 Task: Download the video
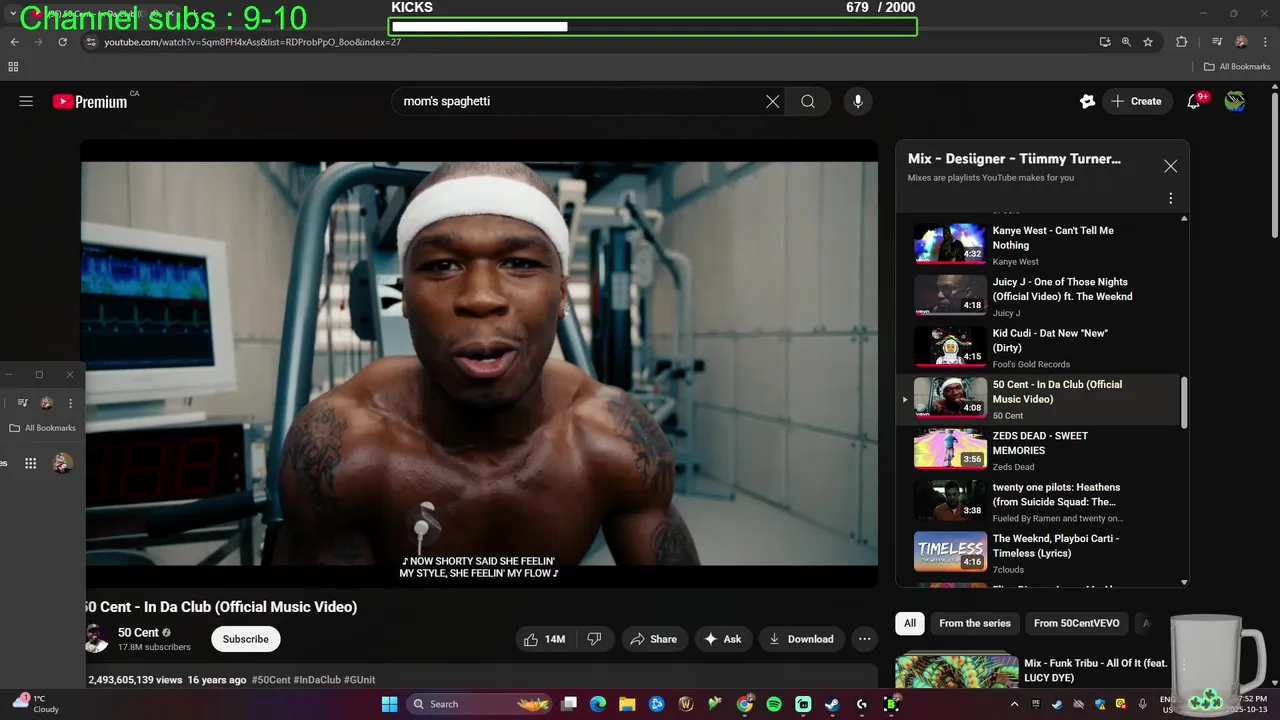coord(801,639)
